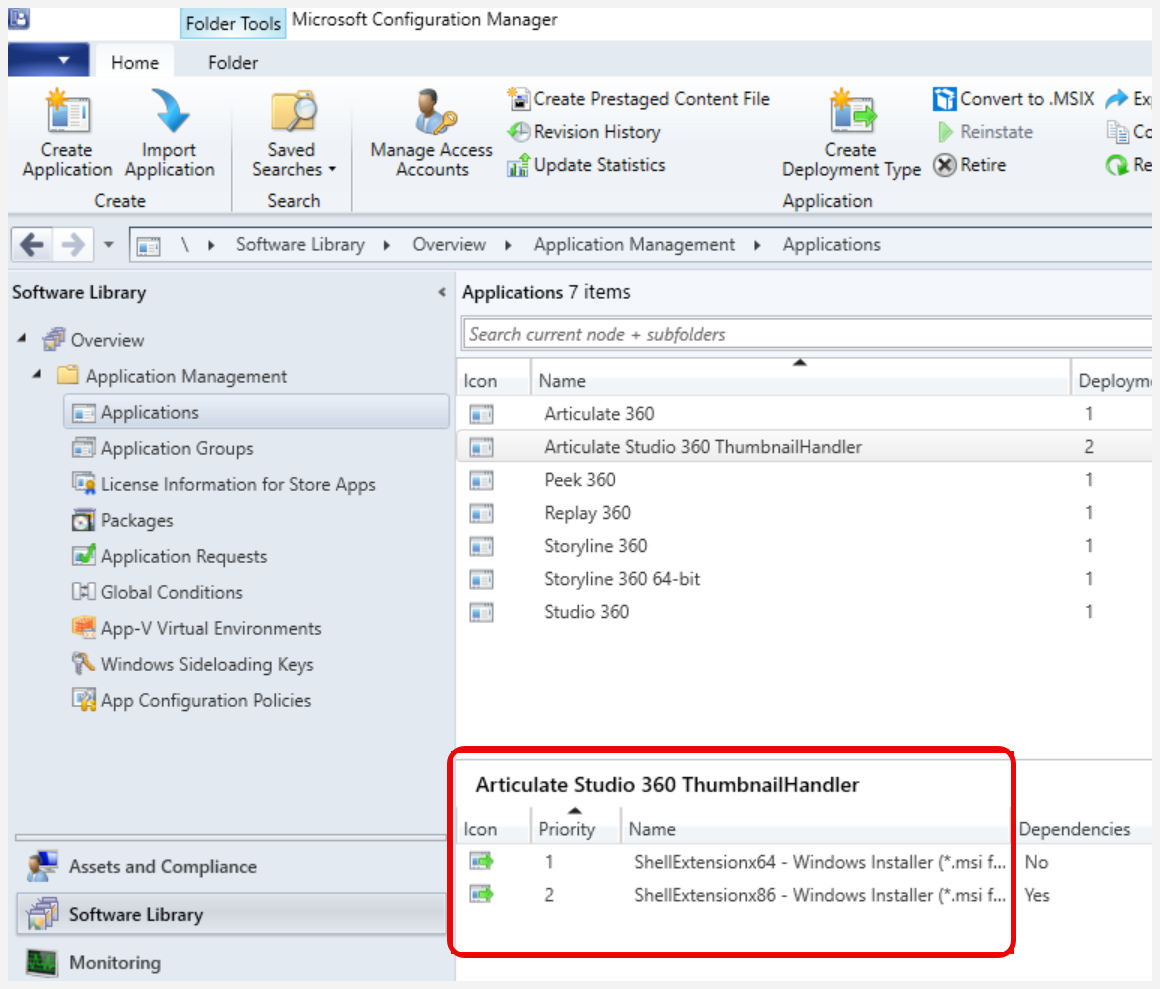Viewport: 1160px width, 989px height.
Task: Click Create Prestaged Content File icon
Action: click(x=518, y=98)
